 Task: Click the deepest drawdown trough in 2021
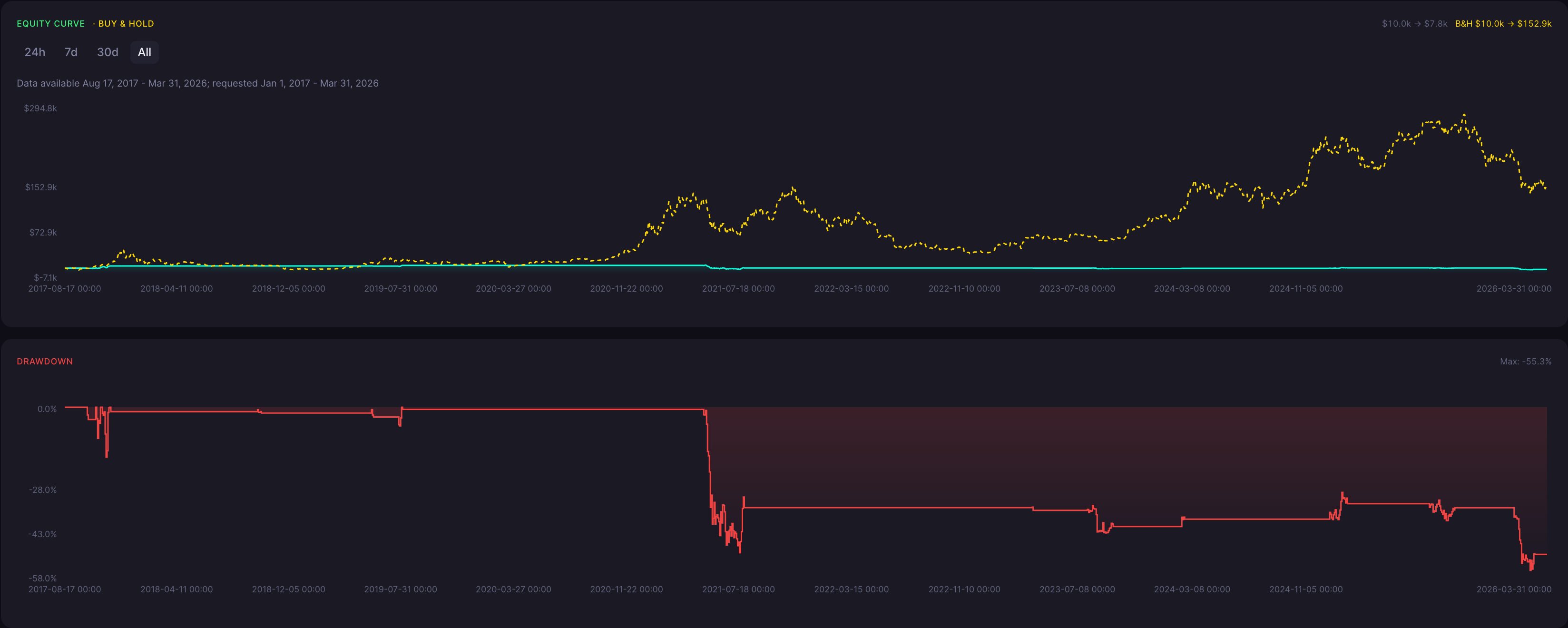pos(740,551)
